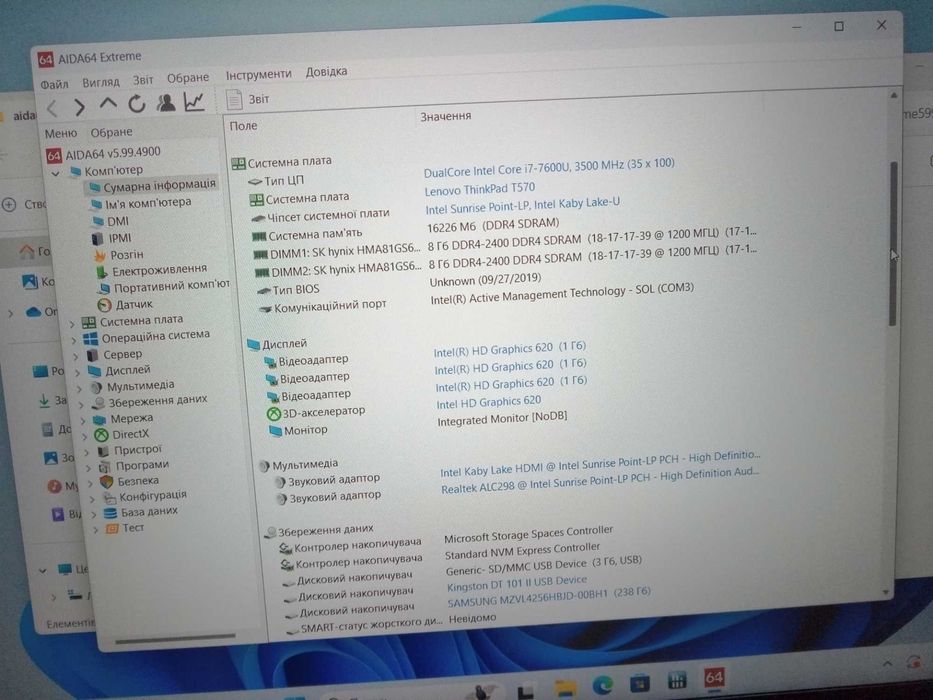Select Сумарна інформація in the tree
Screen dimensions: 933x700
pos(152,185)
